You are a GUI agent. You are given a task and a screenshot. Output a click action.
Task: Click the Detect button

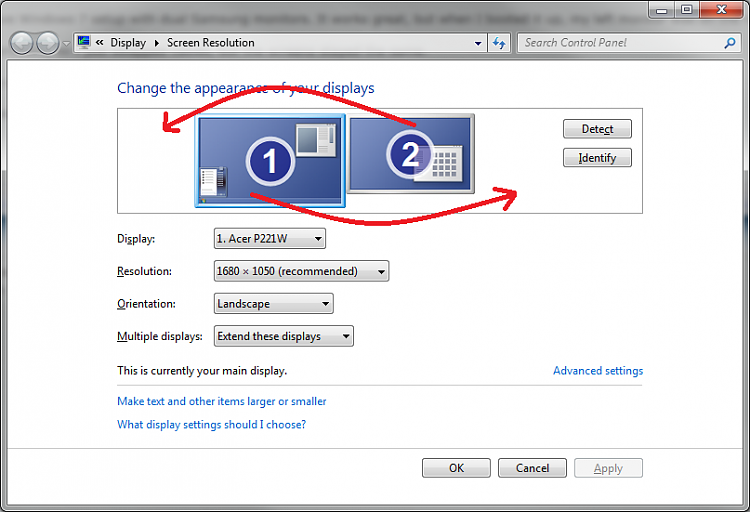[597, 129]
